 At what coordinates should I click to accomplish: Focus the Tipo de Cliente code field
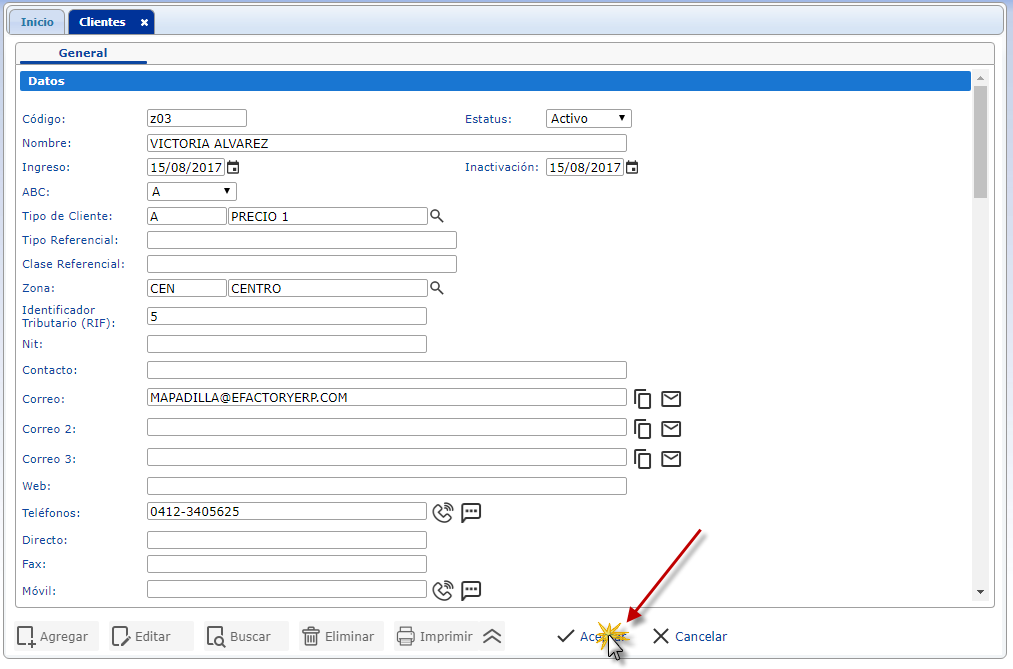[x=187, y=216]
